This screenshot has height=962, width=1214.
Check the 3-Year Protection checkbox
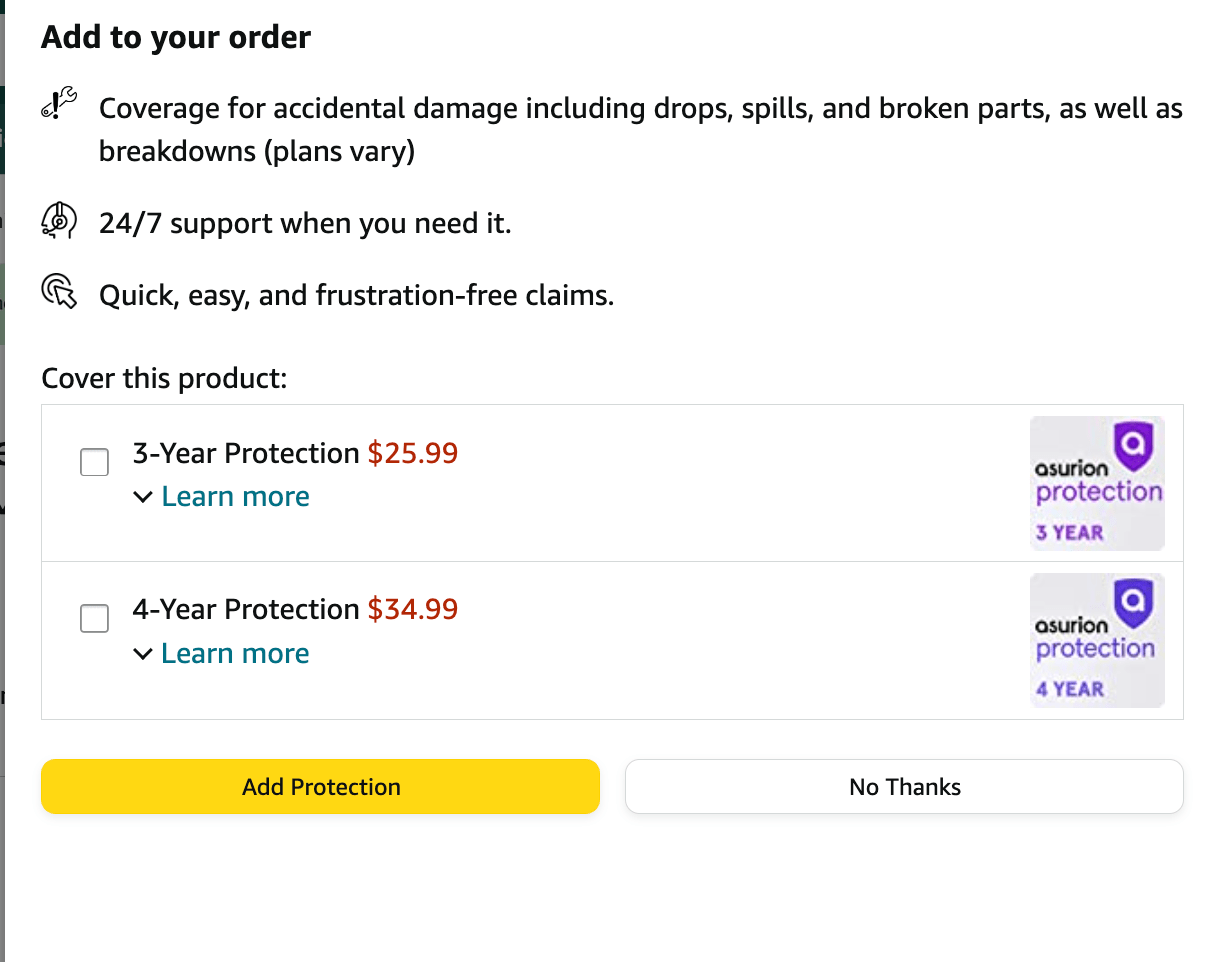pyautogui.click(x=94, y=462)
